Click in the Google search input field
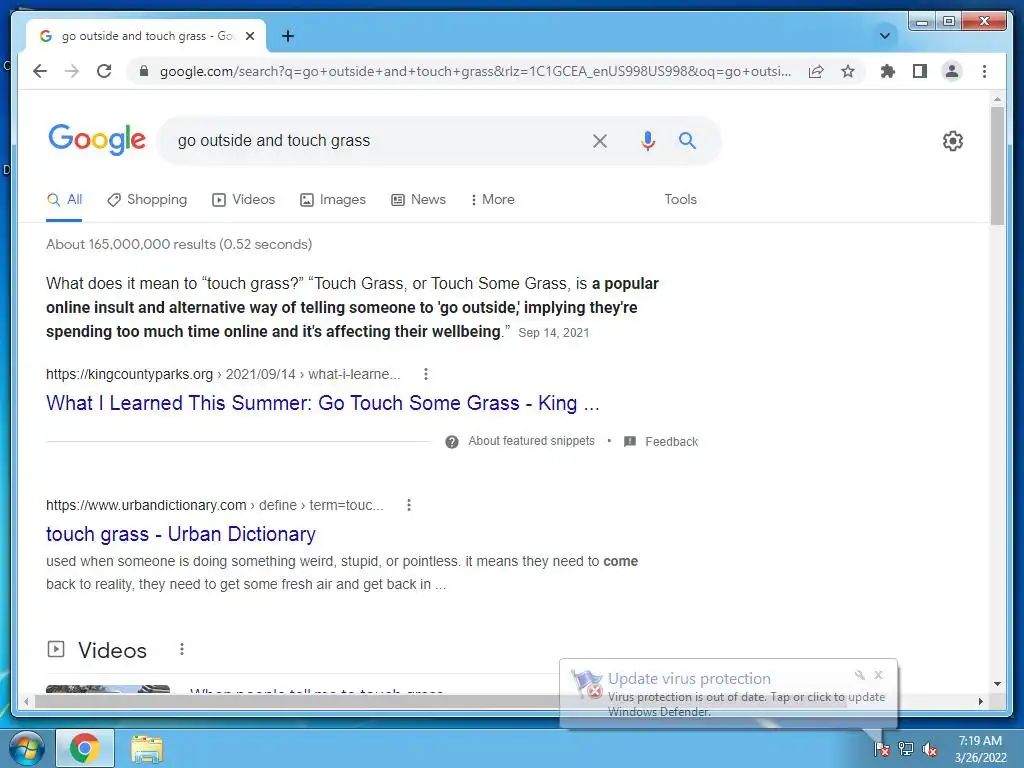Screen dimensions: 1024x768 379,140
